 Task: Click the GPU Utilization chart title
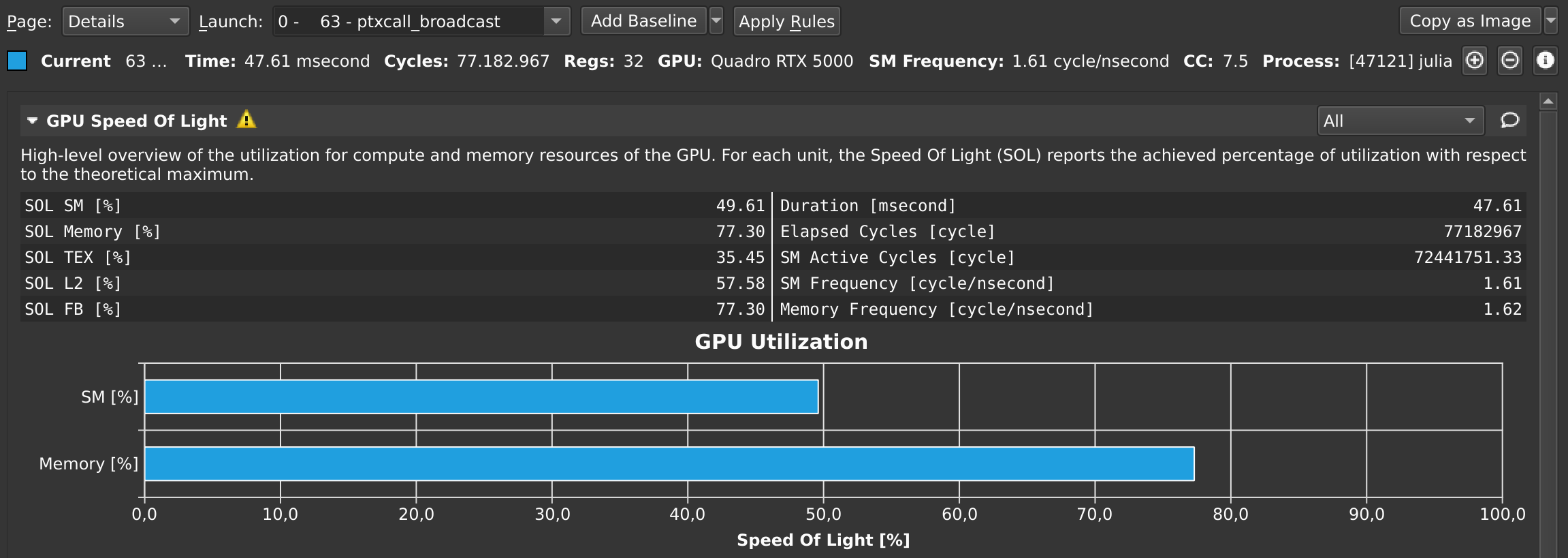(x=781, y=341)
